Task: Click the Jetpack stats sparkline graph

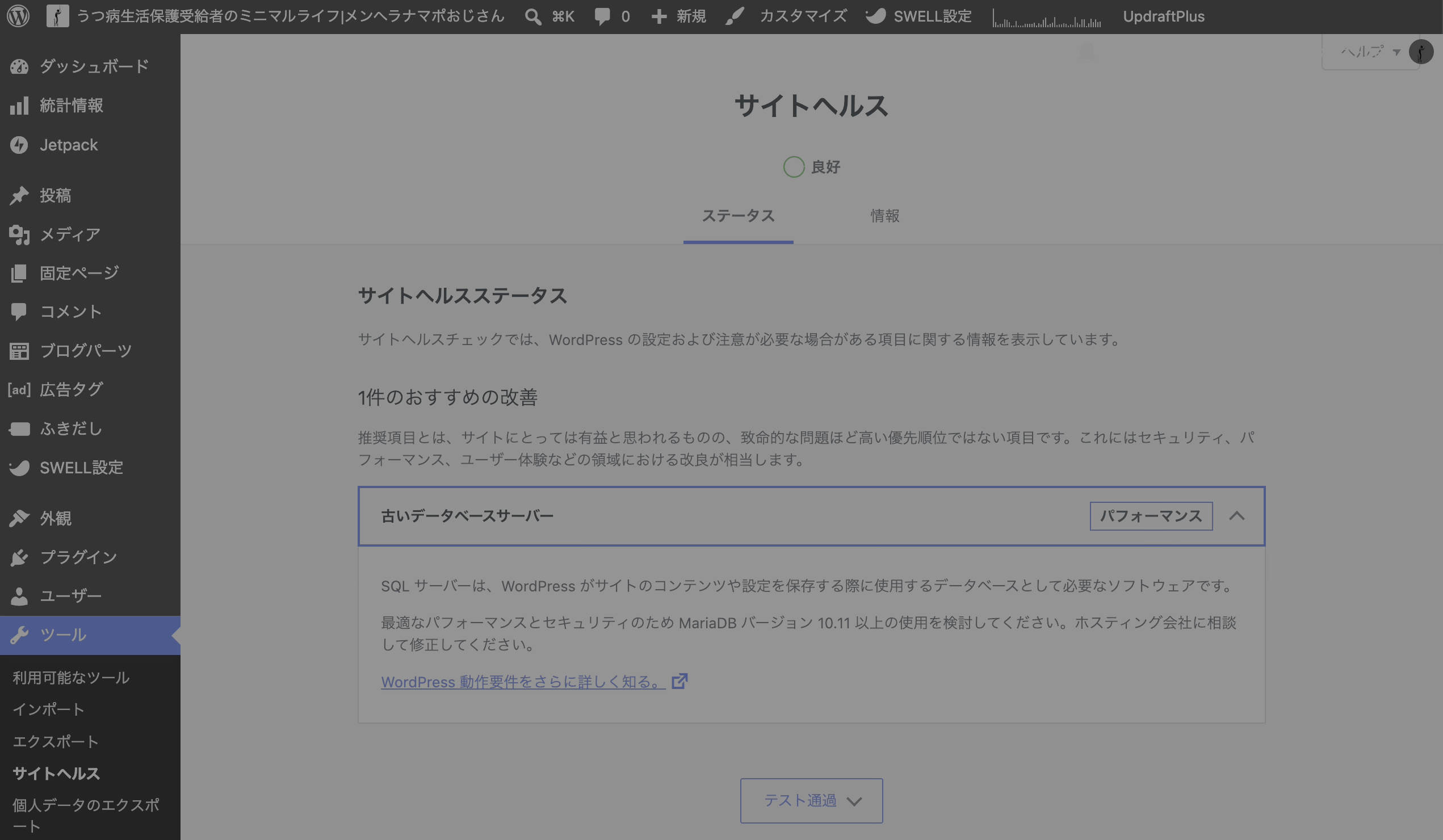Action: pyautogui.click(x=1046, y=17)
